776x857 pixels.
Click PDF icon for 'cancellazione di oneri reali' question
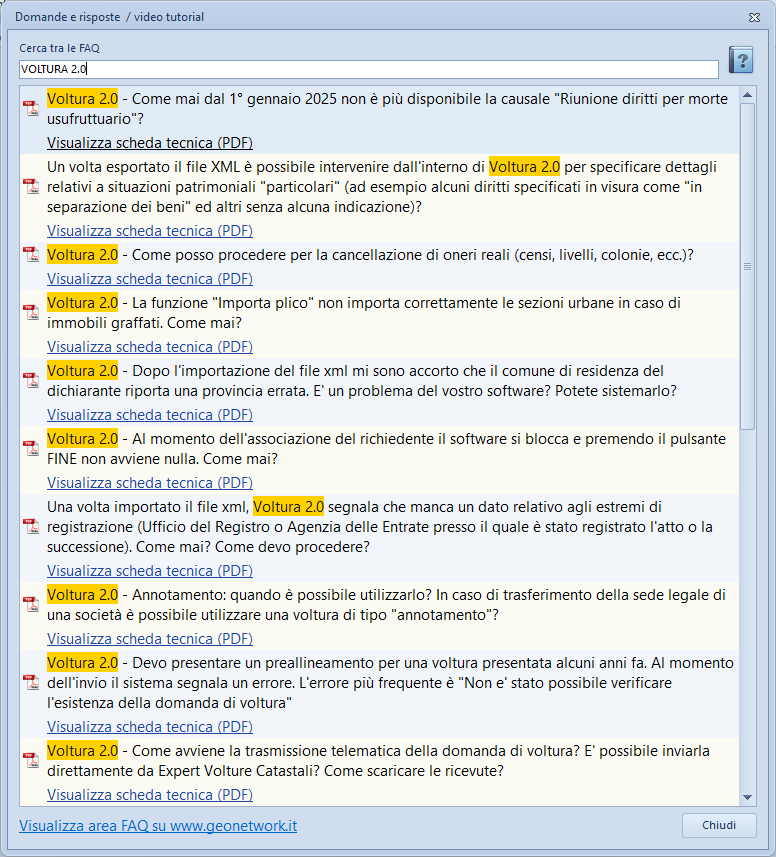point(31,255)
